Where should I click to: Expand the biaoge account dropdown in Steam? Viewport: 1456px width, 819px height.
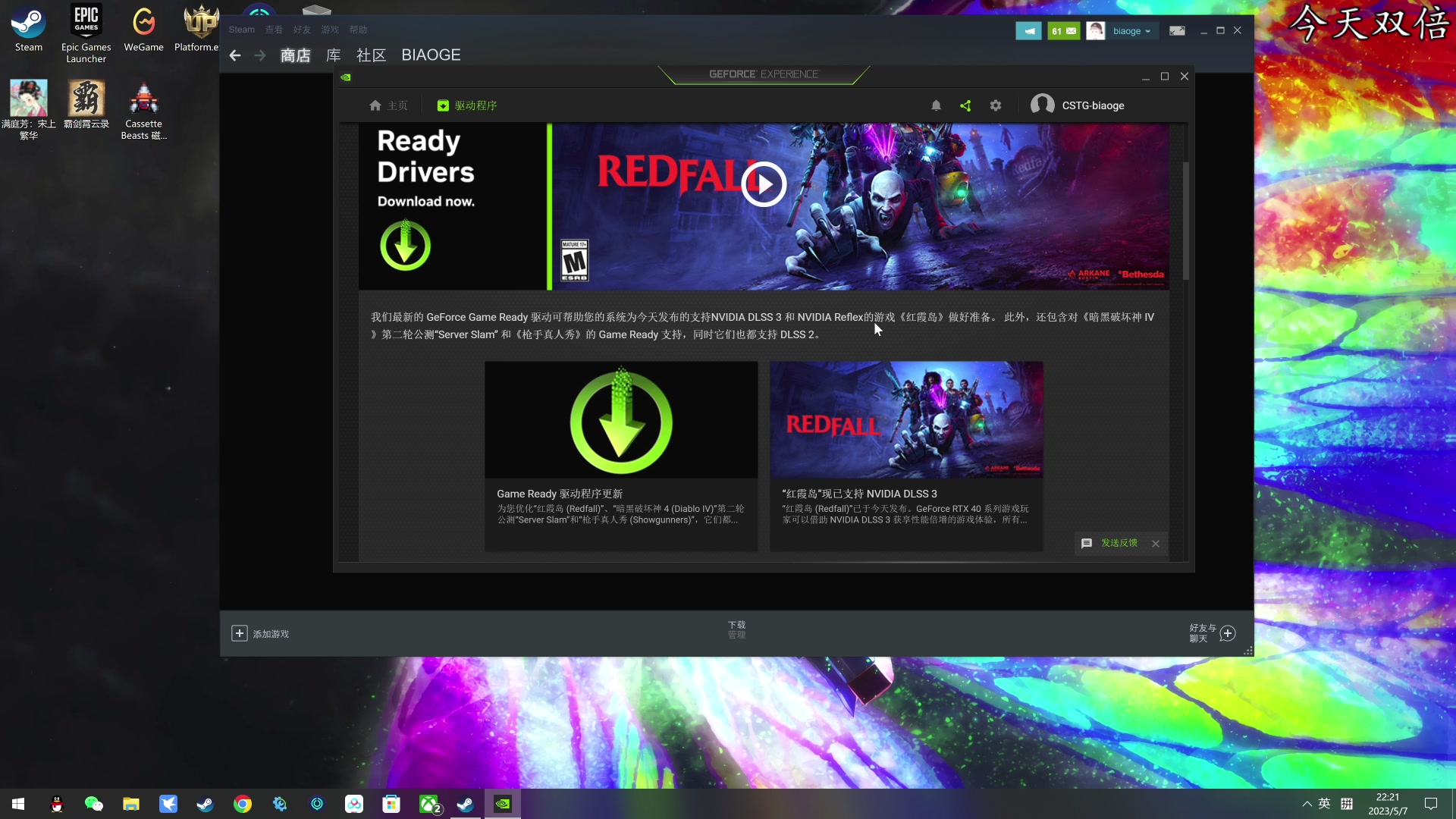1131,31
